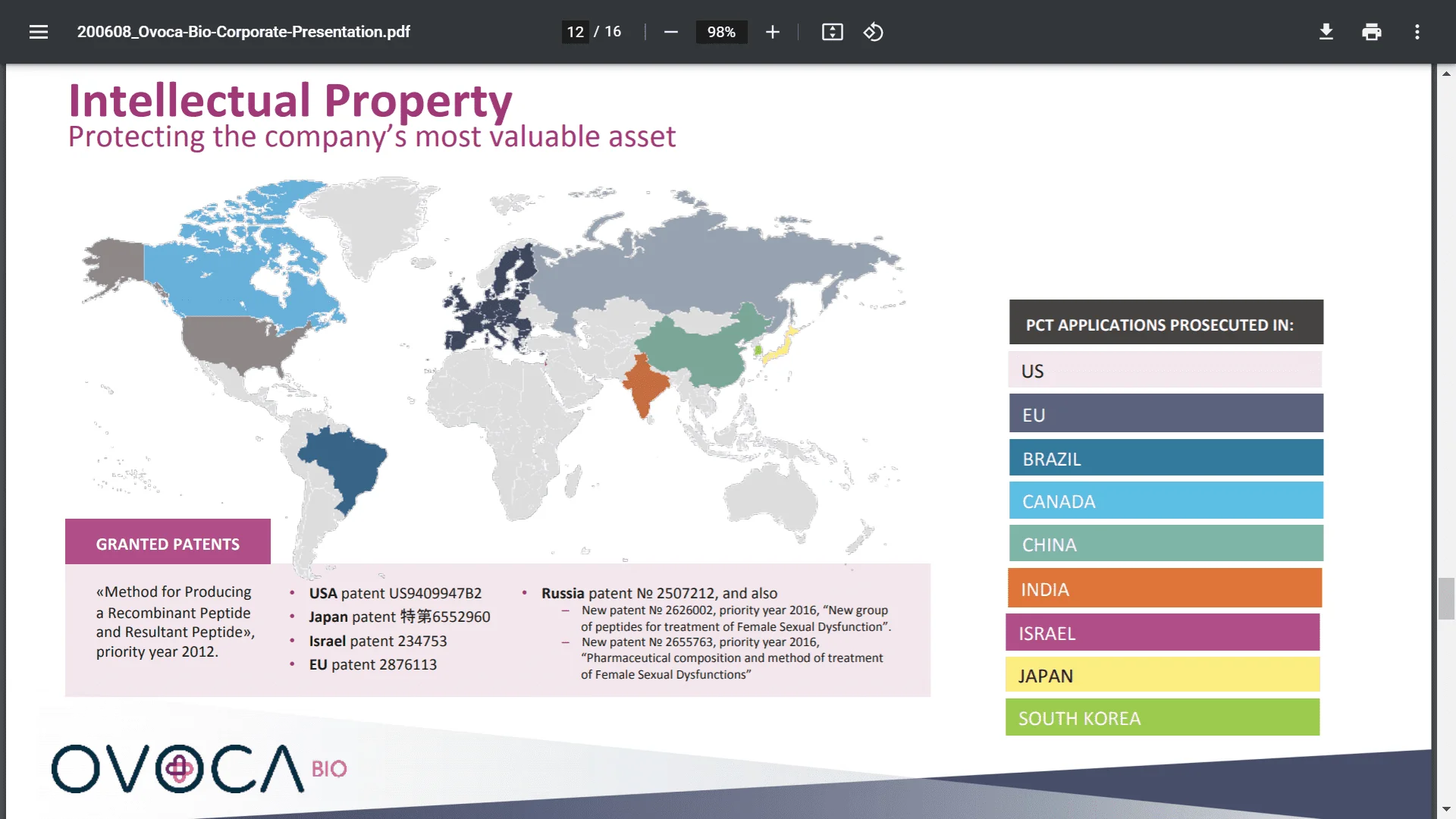This screenshot has width=1456, height=819.
Task: Click the fit to page icon
Action: point(832,32)
